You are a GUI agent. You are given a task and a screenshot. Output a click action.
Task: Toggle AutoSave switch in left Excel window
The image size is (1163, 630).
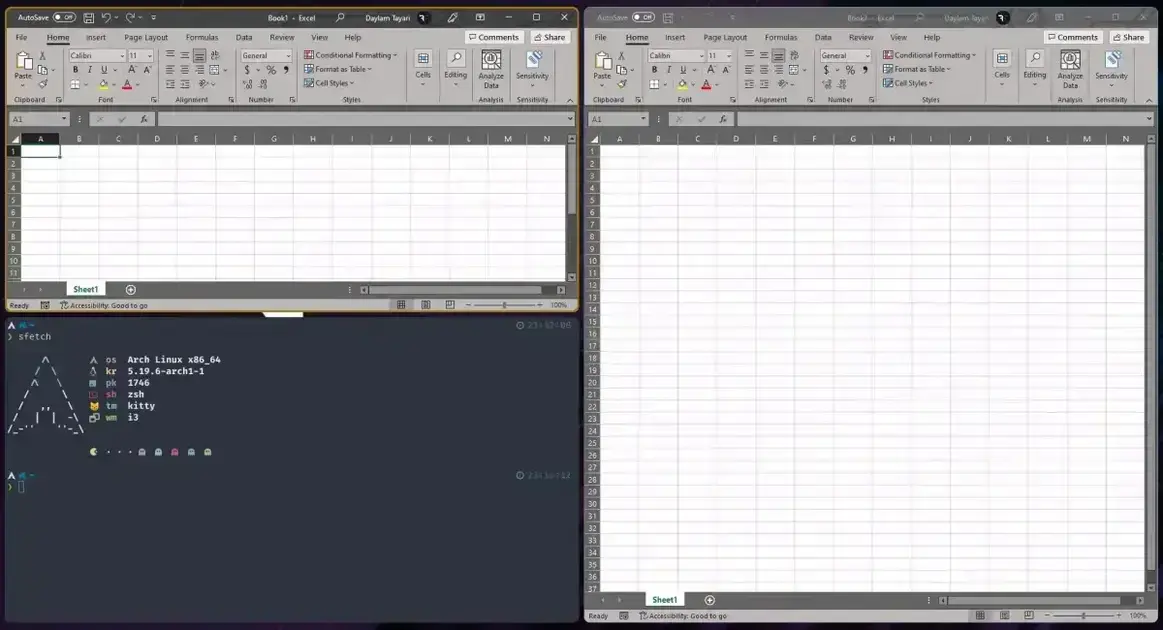(x=65, y=17)
